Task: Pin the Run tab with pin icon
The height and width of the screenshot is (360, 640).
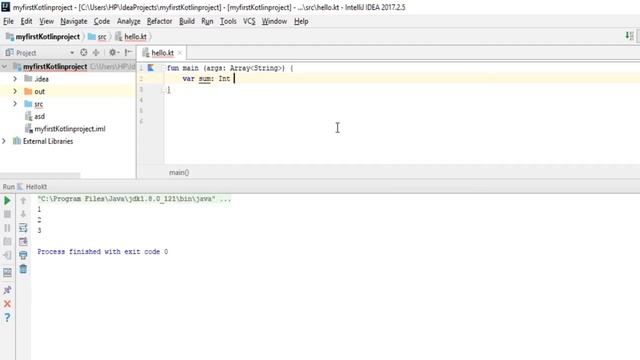Action: (x=7, y=290)
